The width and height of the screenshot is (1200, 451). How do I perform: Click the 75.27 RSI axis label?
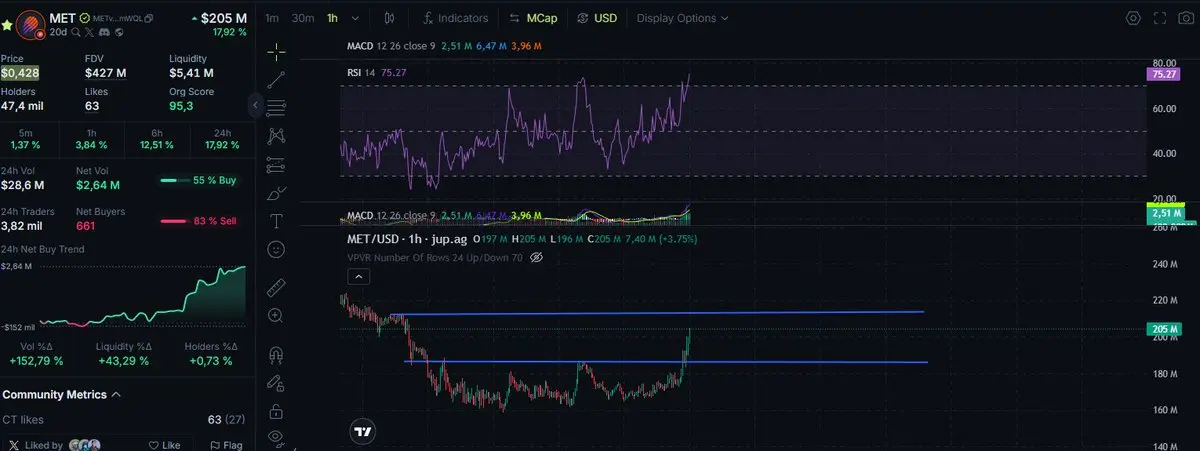(x=1164, y=74)
